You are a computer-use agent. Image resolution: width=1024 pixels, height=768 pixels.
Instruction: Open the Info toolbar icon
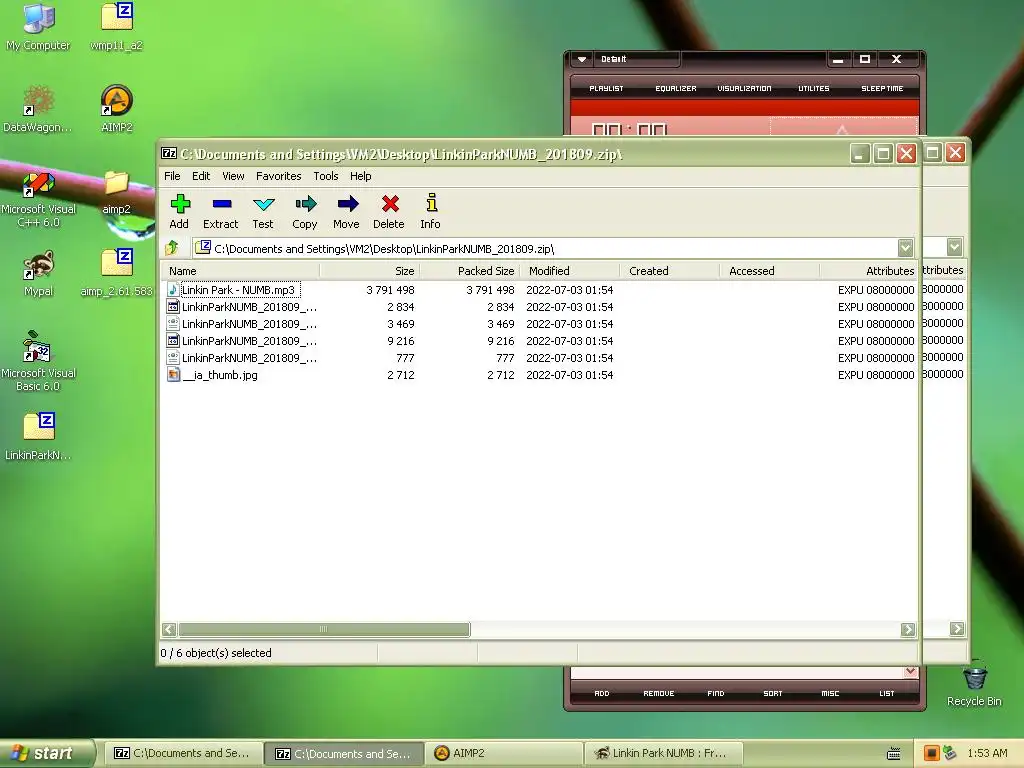pos(430,212)
